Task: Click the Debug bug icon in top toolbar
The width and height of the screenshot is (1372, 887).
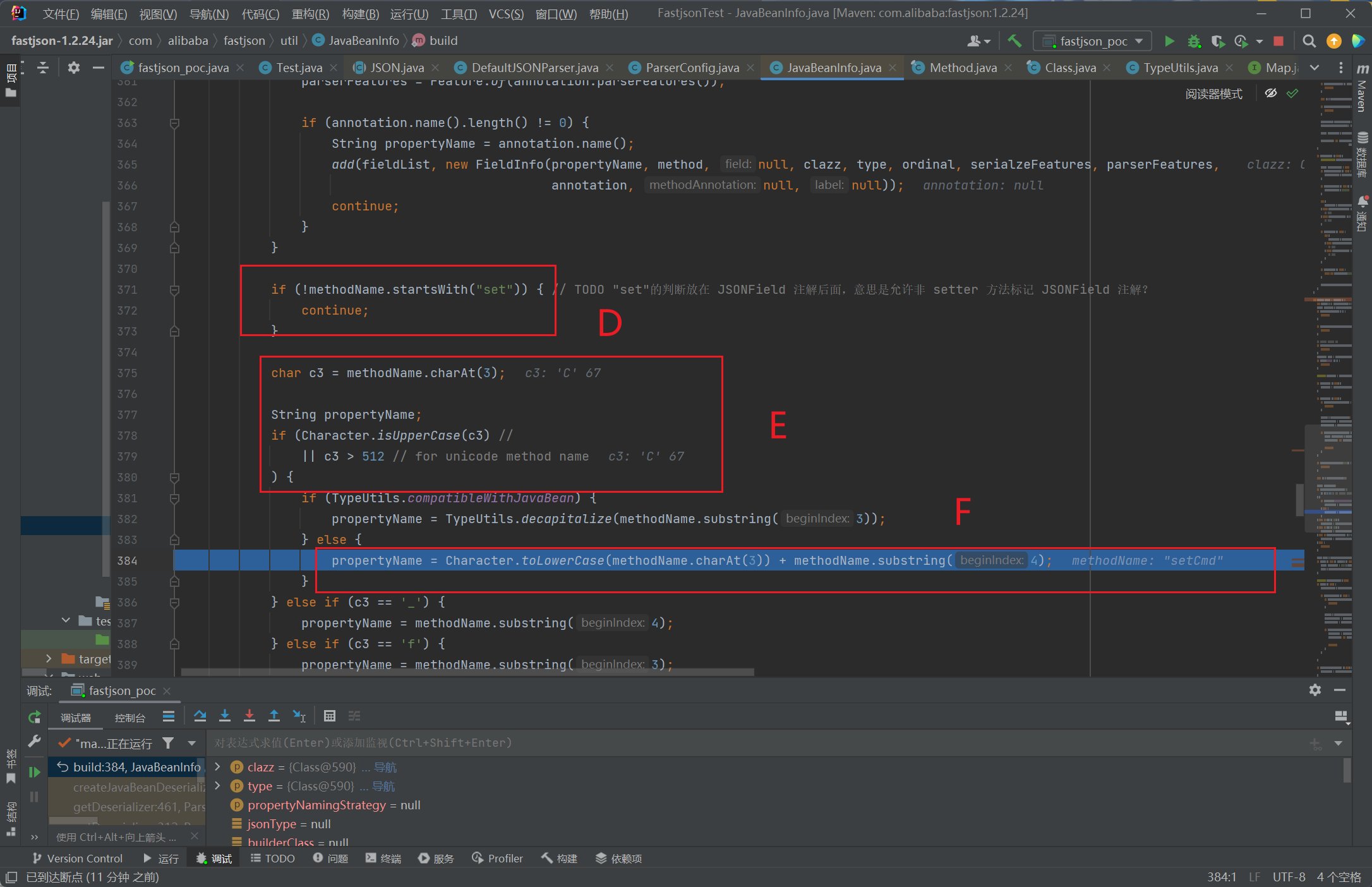Action: 1193,41
